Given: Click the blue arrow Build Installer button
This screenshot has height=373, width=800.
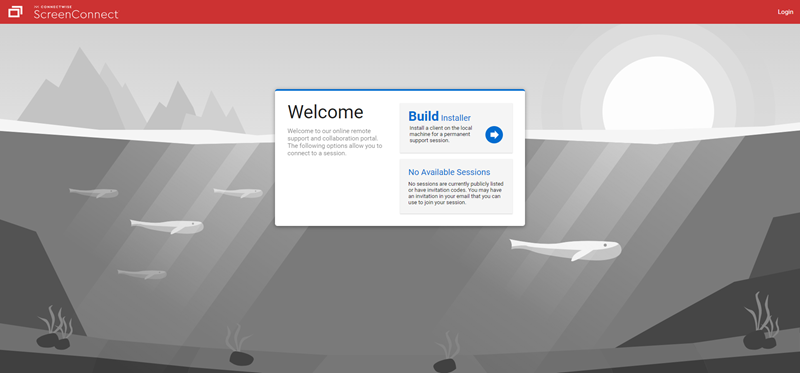Looking at the screenshot, I should coord(493,135).
